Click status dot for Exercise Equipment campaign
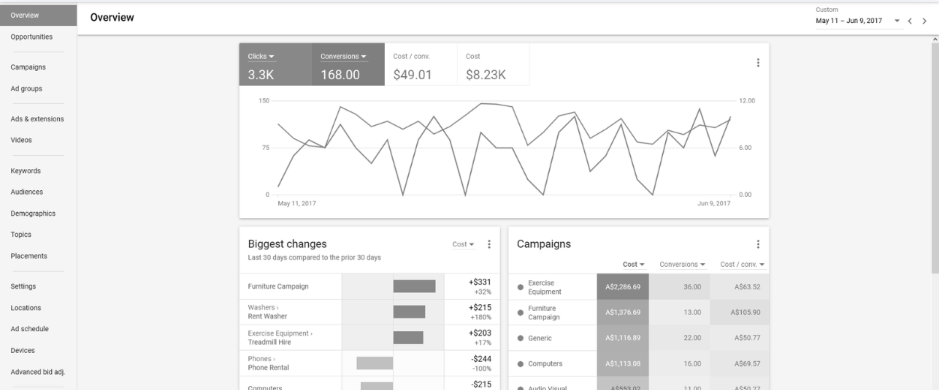This screenshot has width=939, height=390. 520,287
